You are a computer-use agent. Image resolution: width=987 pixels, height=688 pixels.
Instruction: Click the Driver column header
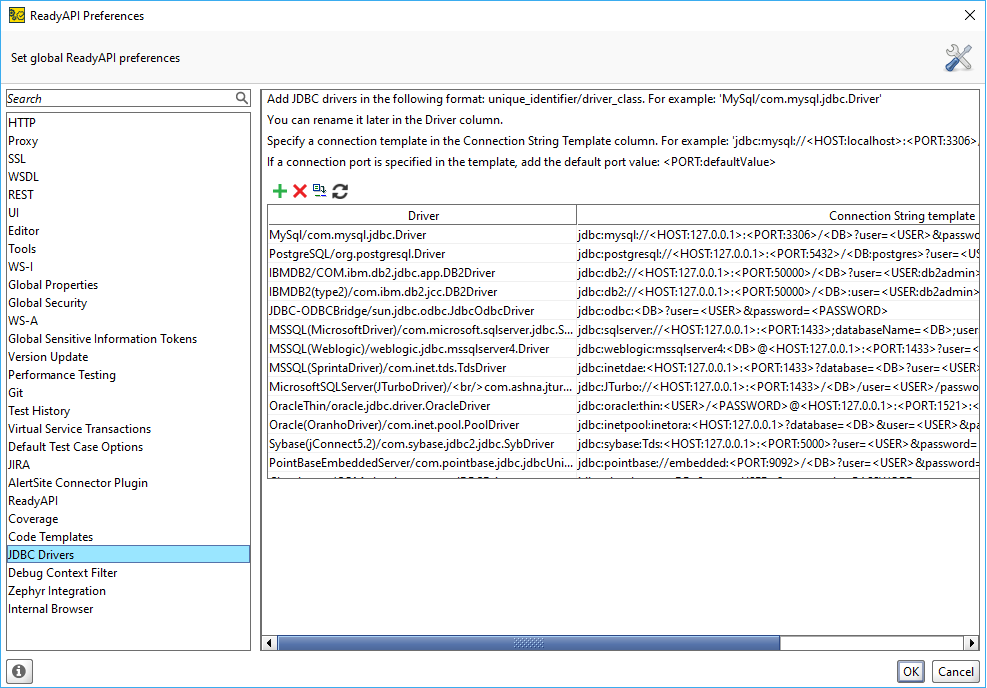[422, 215]
